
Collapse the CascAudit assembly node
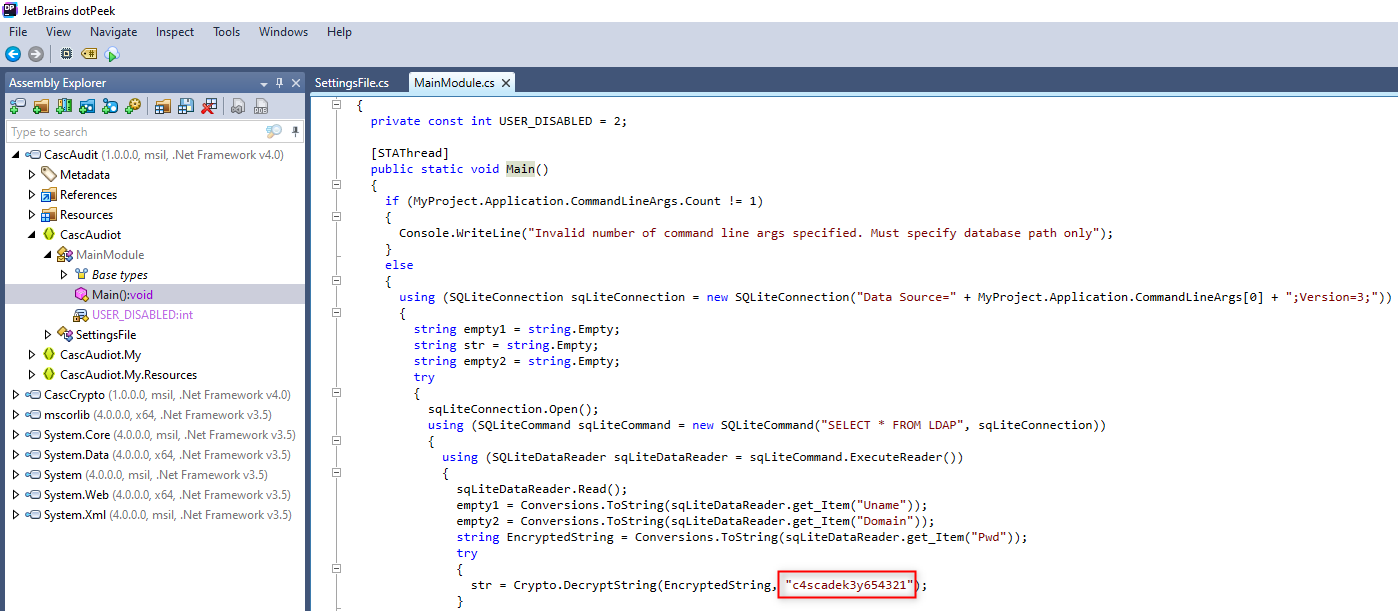coord(16,155)
